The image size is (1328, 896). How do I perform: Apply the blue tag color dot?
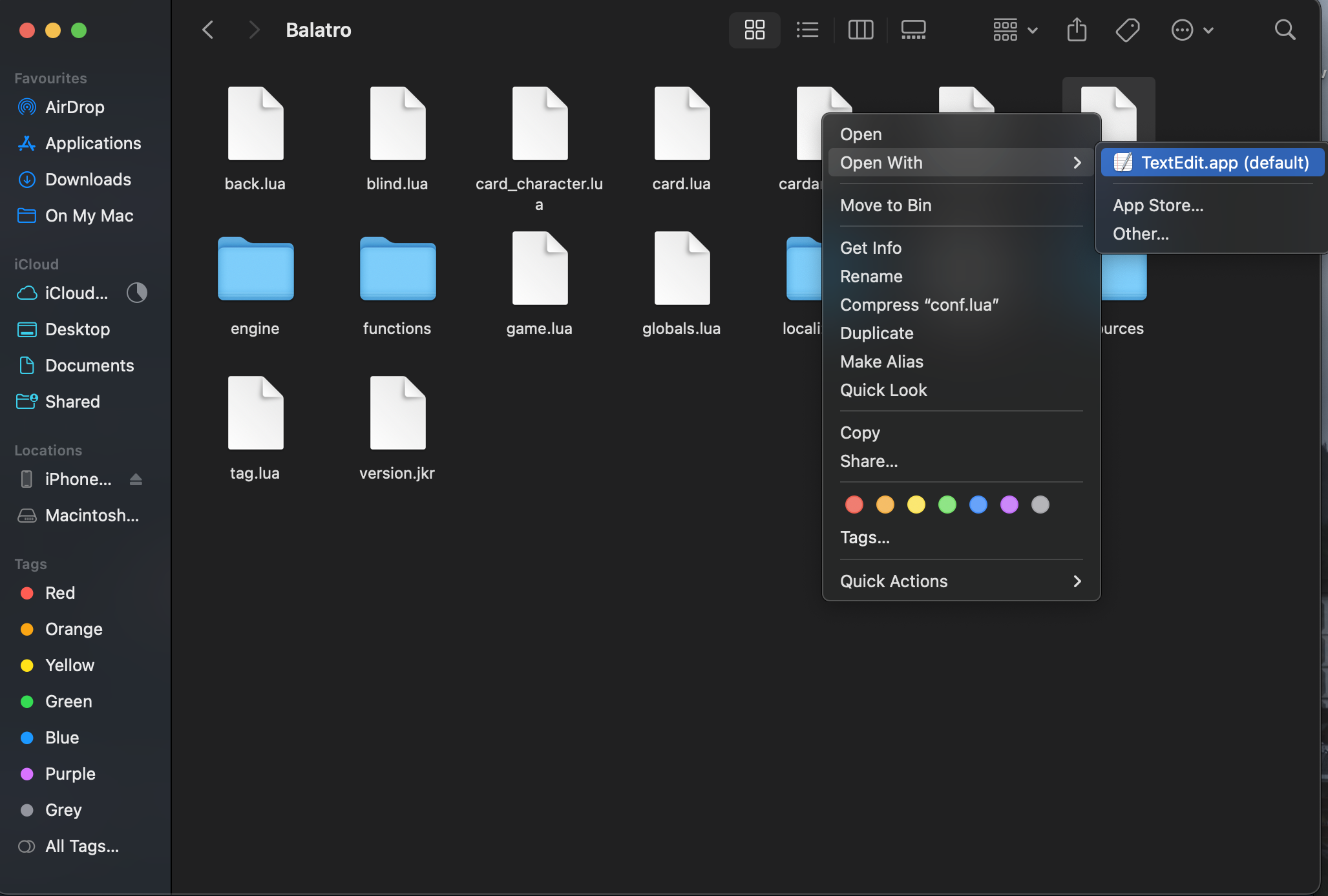(x=978, y=505)
